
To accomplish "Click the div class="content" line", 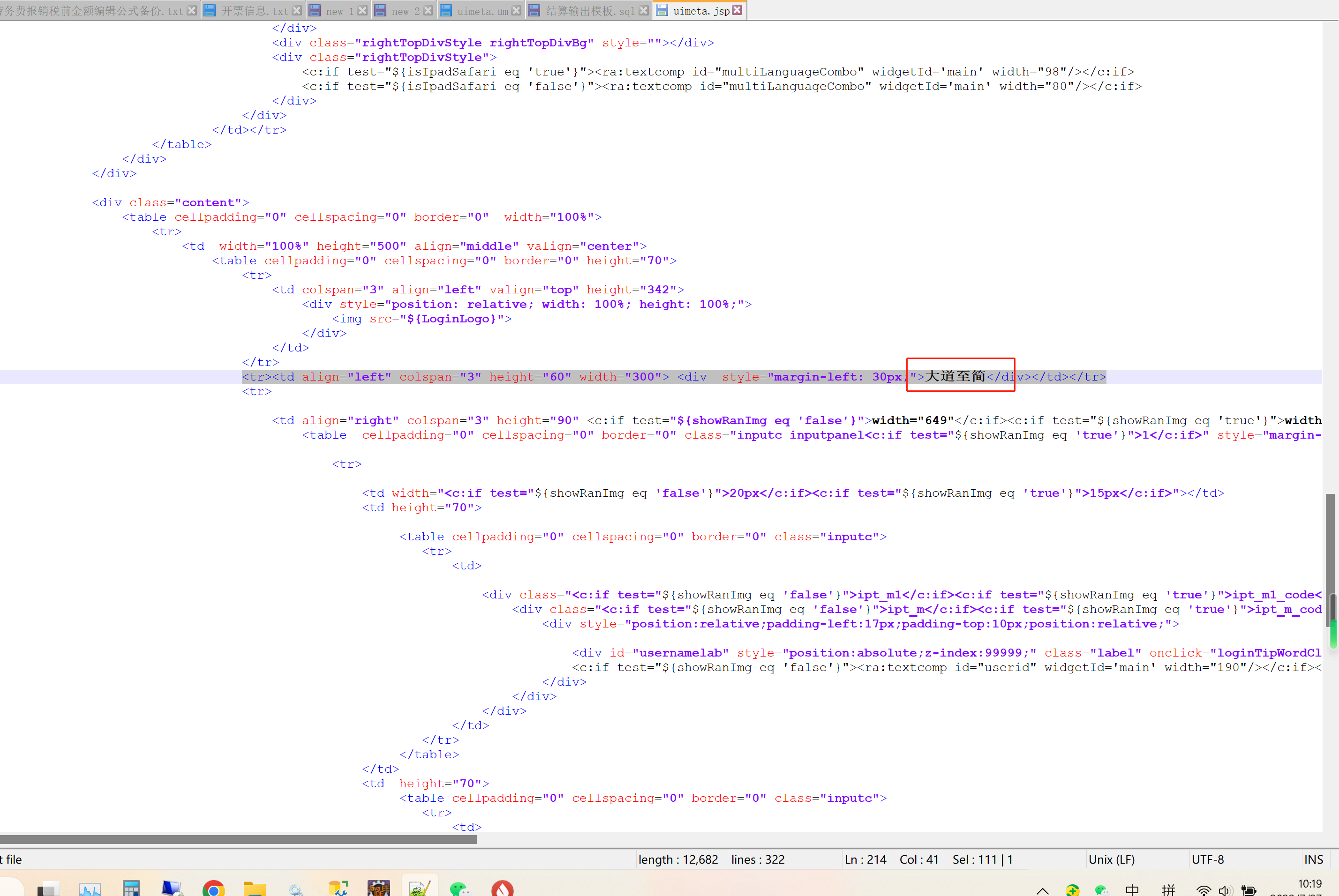I will pyautogui.click(x=170, y=202).
